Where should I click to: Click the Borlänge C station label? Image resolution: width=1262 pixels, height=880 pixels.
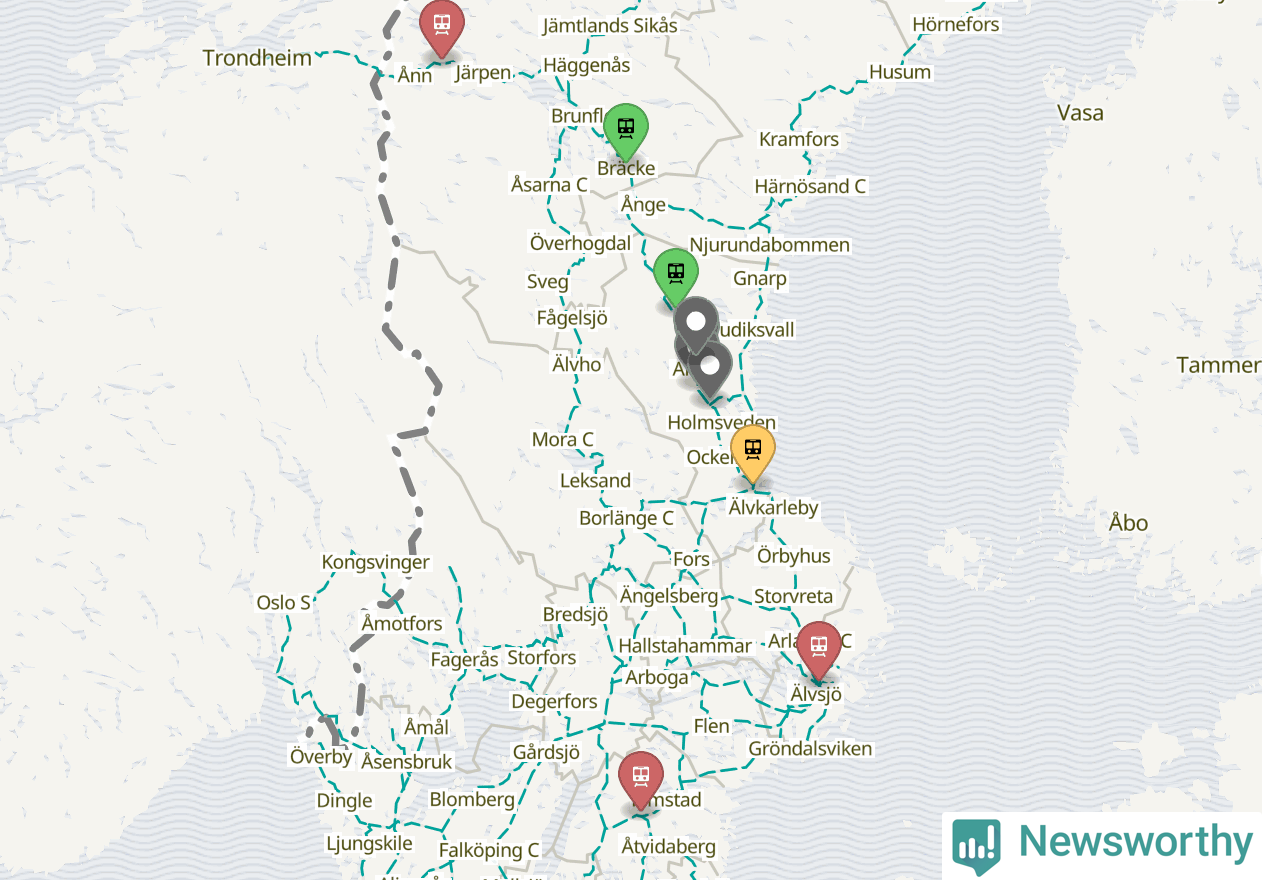pyautogui.click(x=627, y=518)
